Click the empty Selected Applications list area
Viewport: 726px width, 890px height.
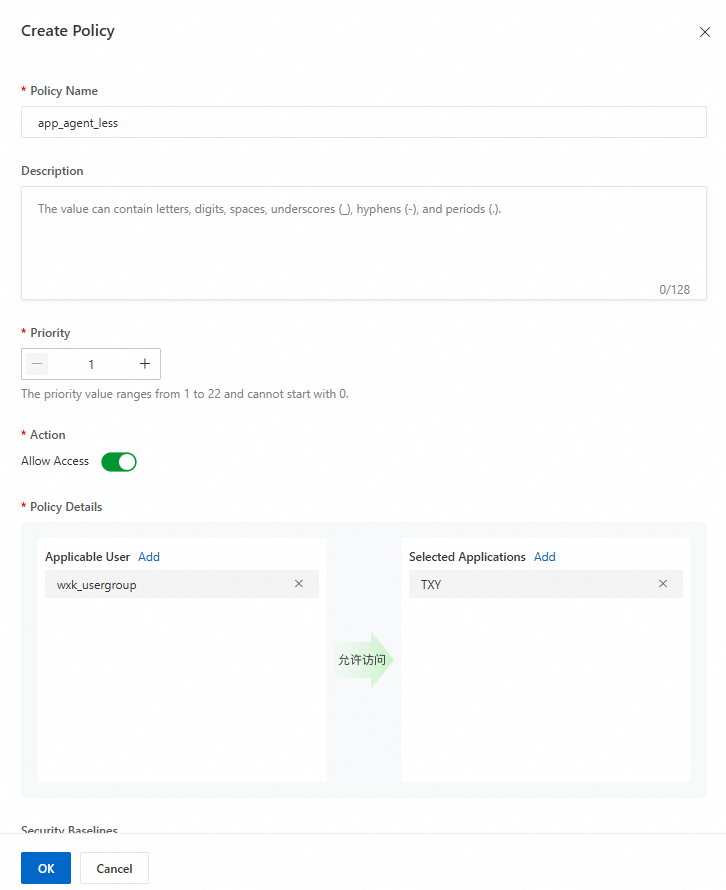tap(546, 690)
